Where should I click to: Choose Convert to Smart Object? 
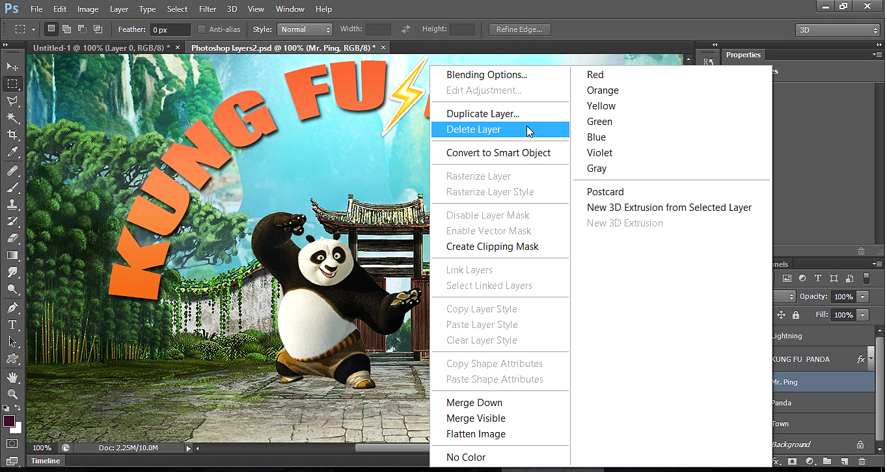500,153
